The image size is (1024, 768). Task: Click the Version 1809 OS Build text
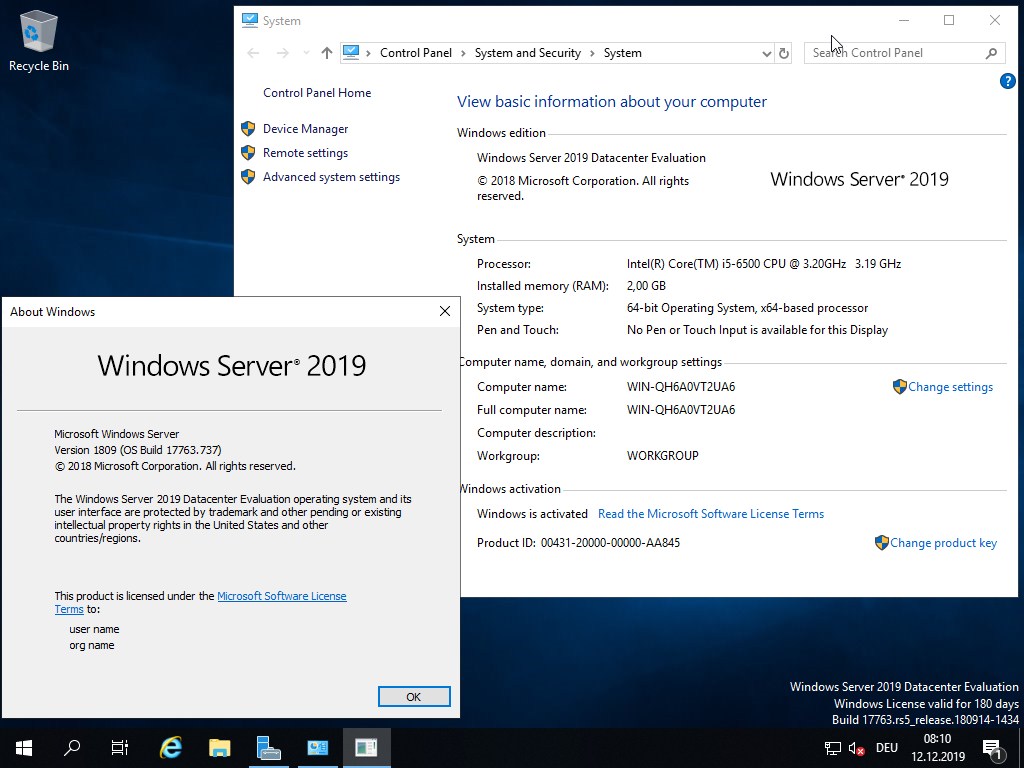click(x=138, y=450)
